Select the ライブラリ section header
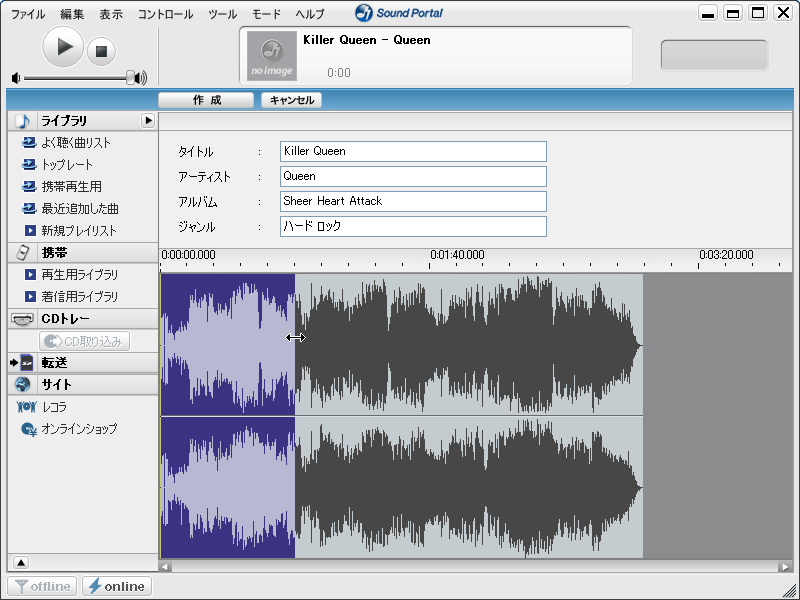The width and height of the screenshot is (800, 600). (83, 121)
